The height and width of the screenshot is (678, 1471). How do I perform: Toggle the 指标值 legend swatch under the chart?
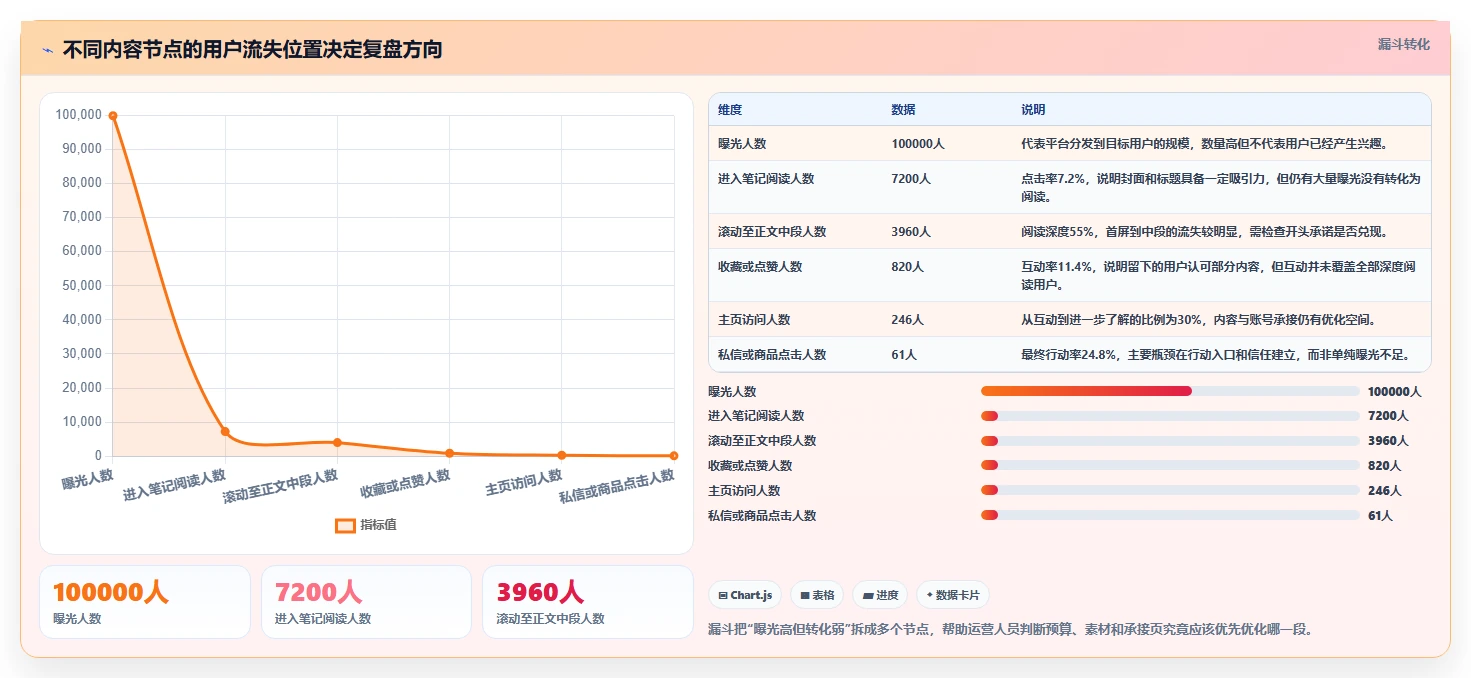tap(345, 525)
